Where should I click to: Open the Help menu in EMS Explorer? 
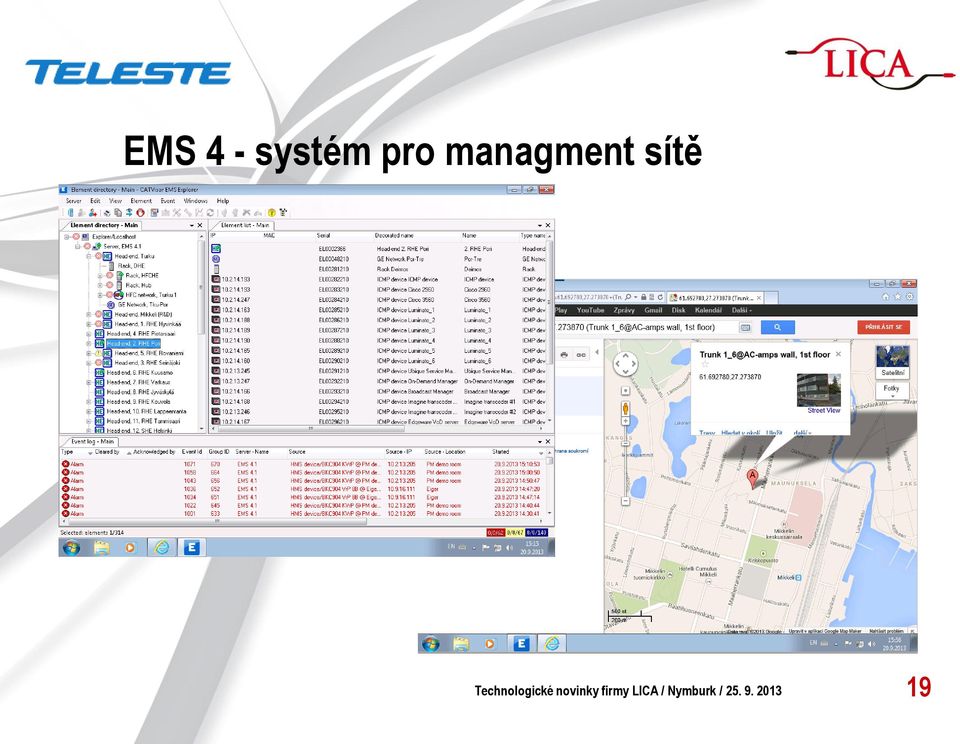coord(223,201)
